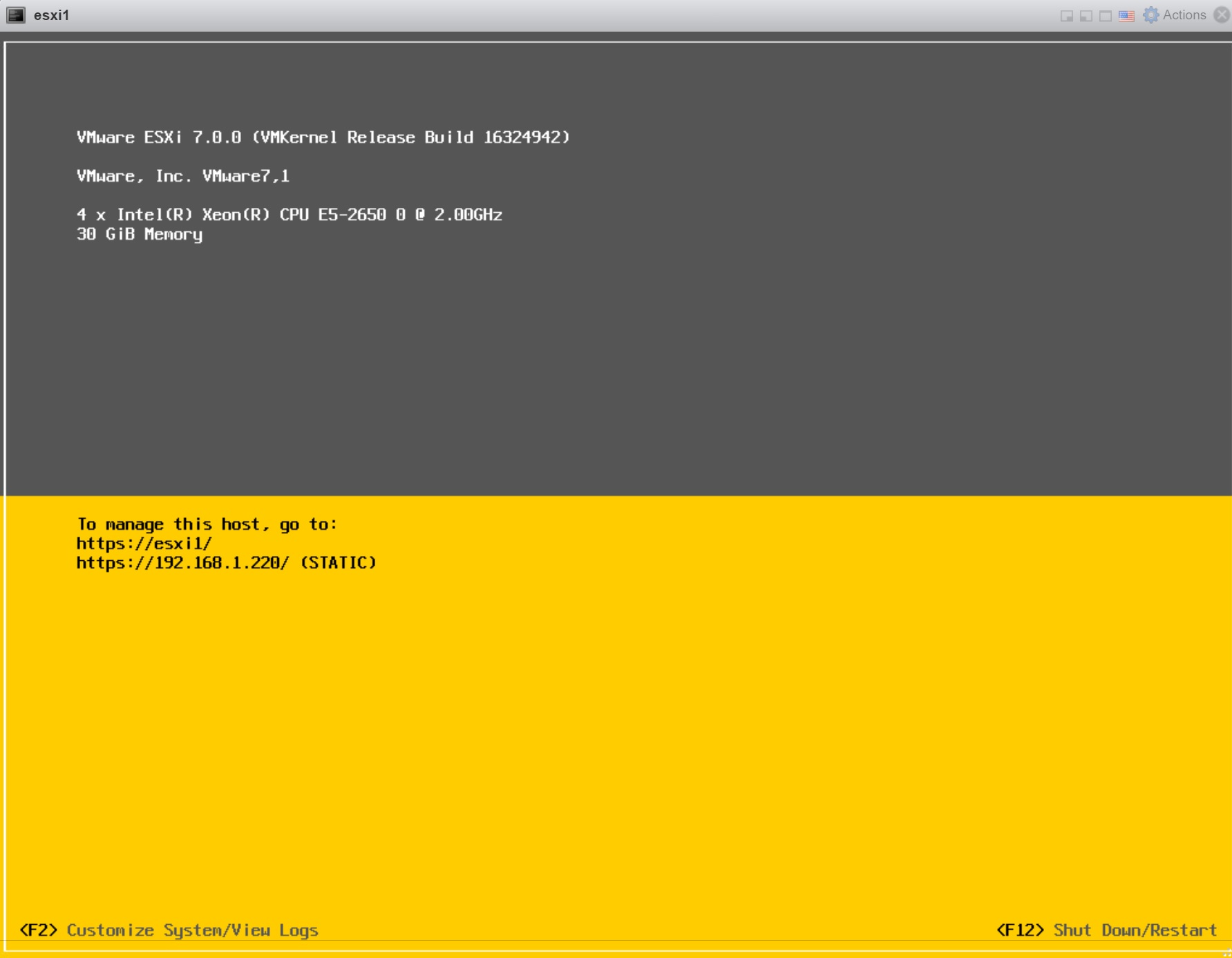
Task: Click the (STATIC) label after IP address
Action: click(x=339, y=563)
